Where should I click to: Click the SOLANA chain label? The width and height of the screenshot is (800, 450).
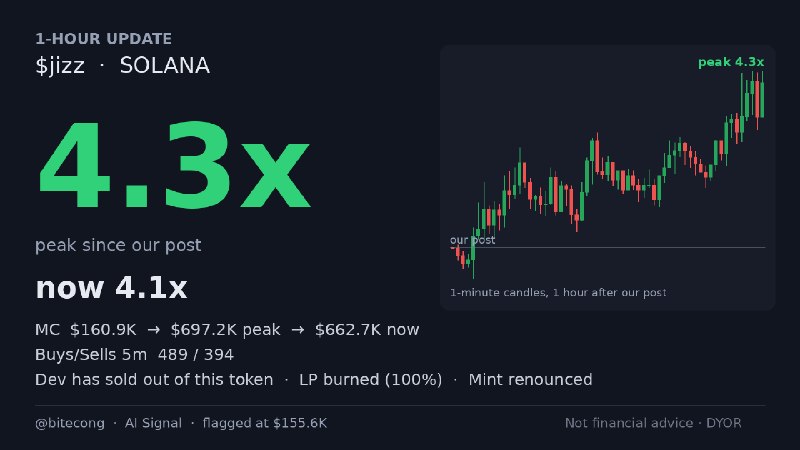[x=165, y=65]
